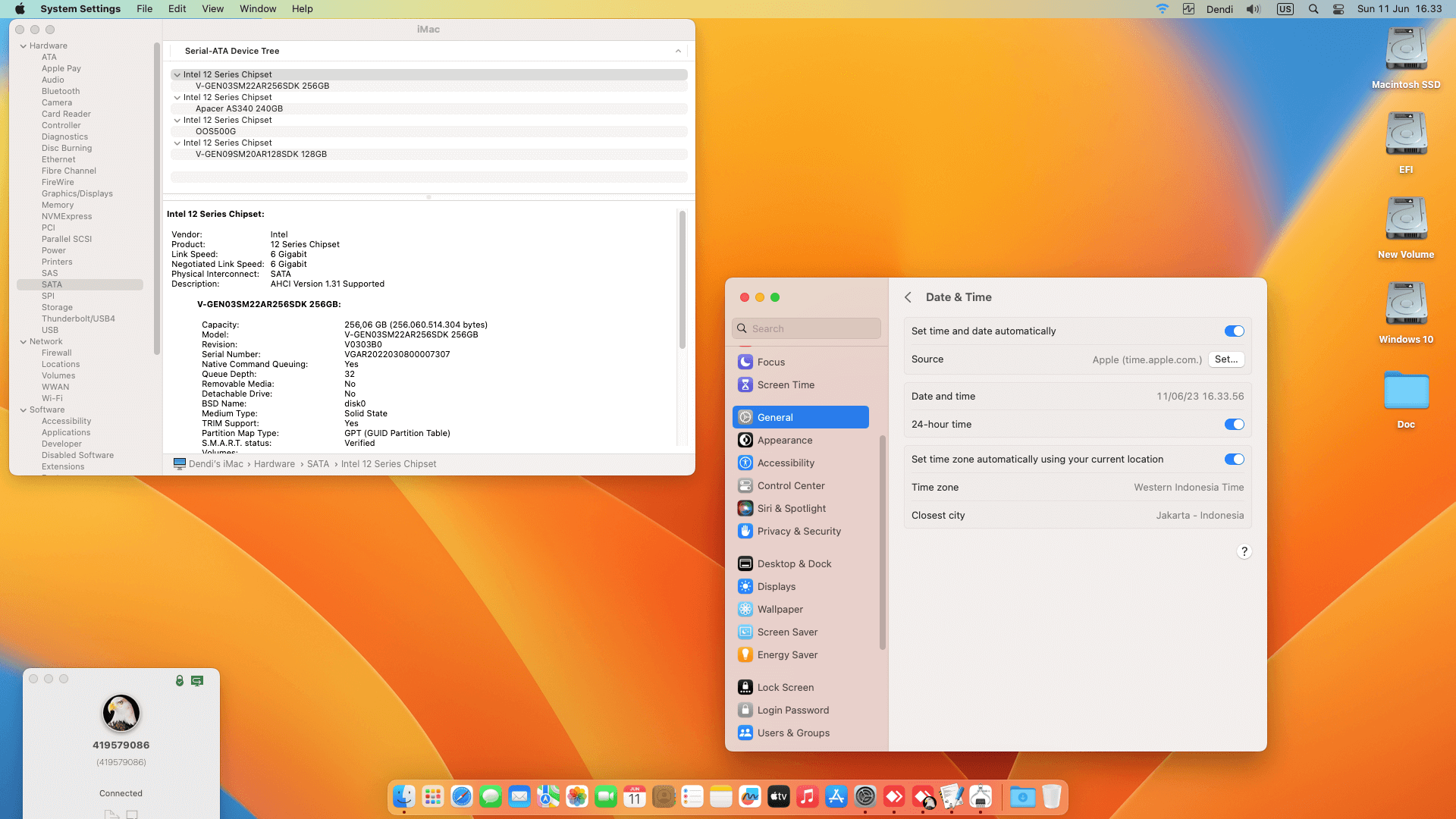The width and height of the screenshot is (1456, 819).
Task: Click Settings sidebar scrollbar
Action: (x=882, y=543)
